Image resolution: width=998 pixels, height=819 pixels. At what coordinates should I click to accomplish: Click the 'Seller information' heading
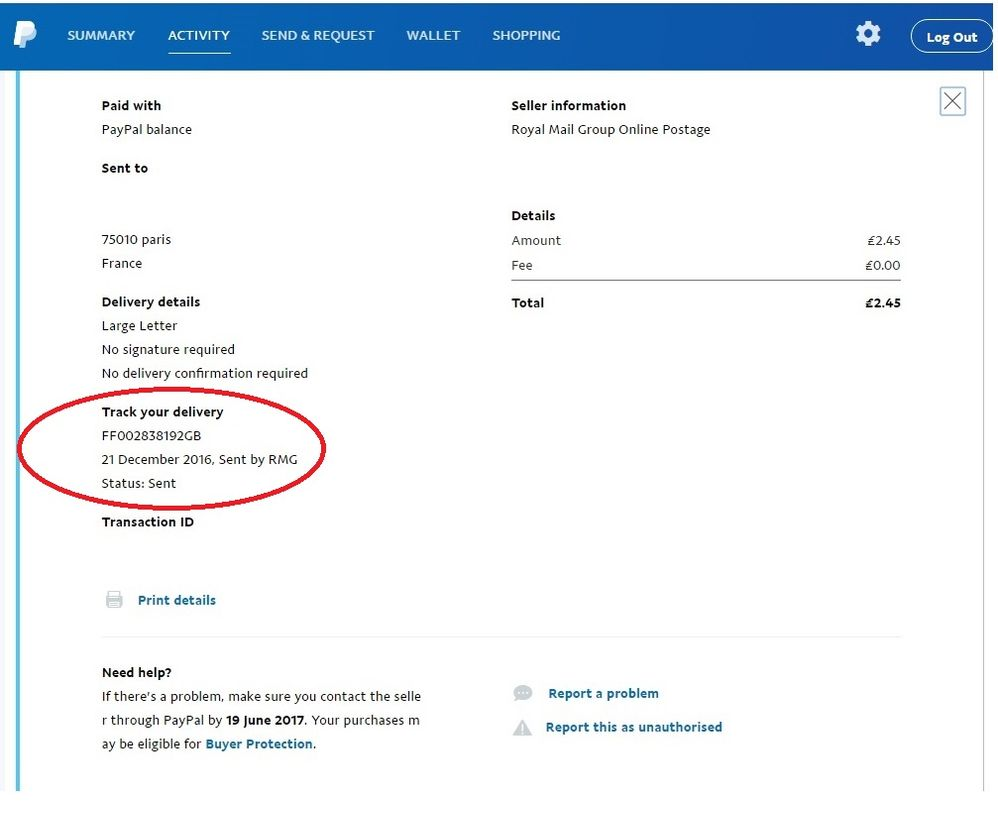568,106
